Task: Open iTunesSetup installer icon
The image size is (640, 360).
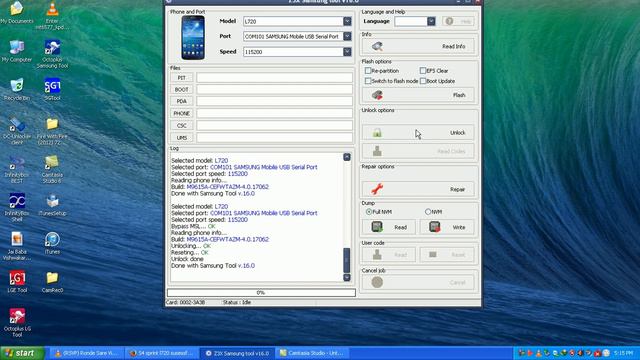Action: [x=52, y=205]
